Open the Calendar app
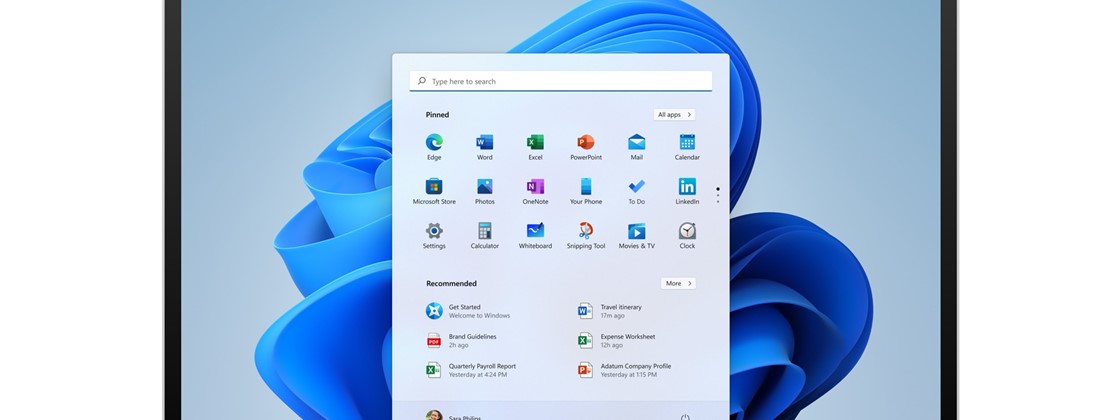This screenshot has width=1120, height=420. coord(687,146)
